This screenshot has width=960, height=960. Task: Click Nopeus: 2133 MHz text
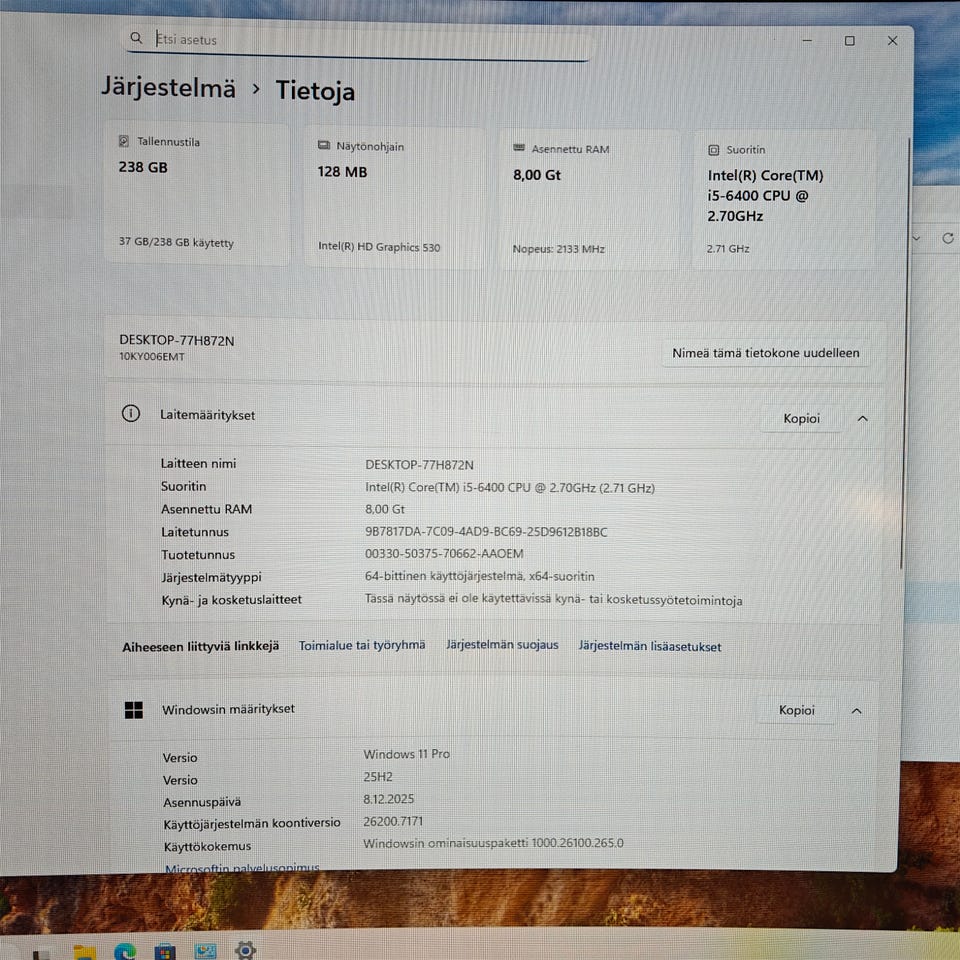point(558,249)
